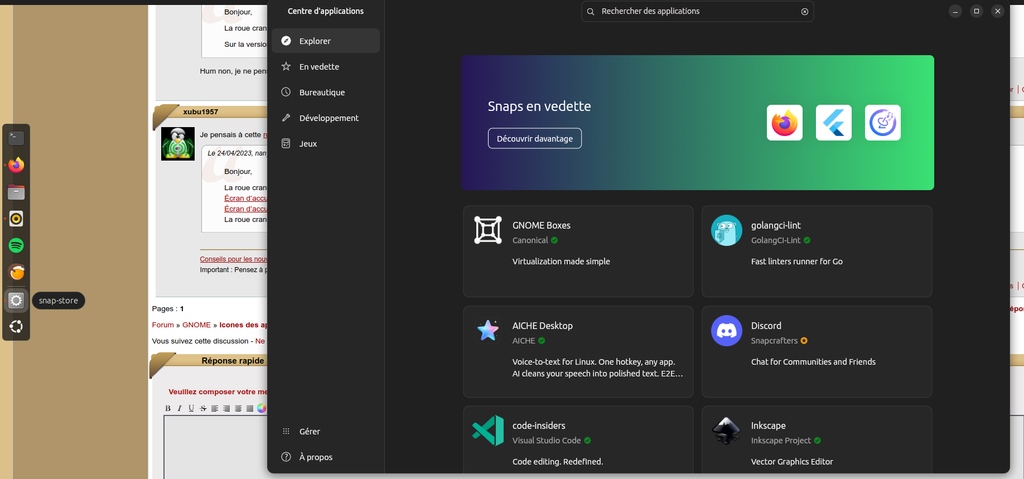
Task: Click Fast linters runner for Go description
Action: point(795,261)
